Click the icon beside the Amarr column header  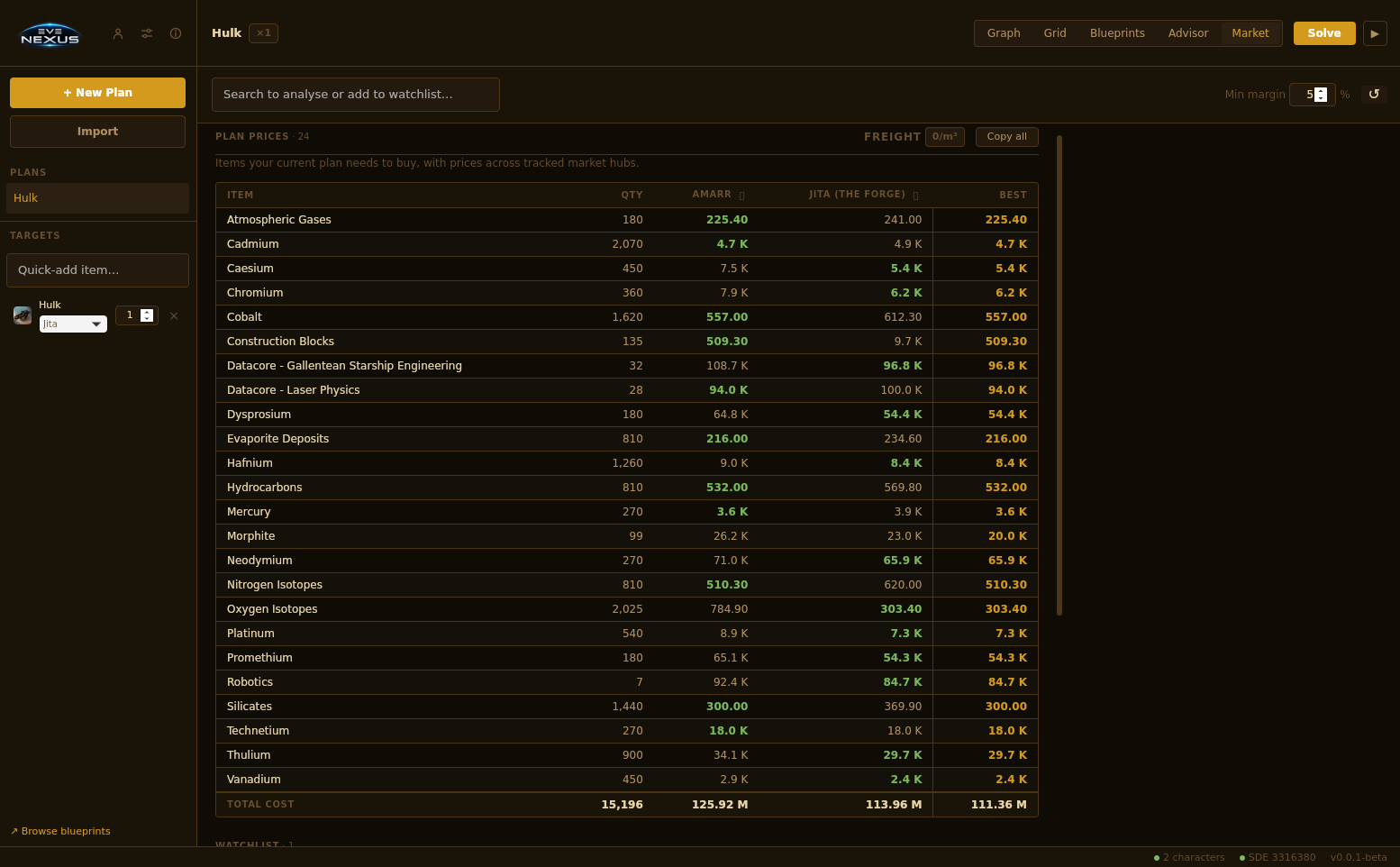pyautogui.click(x=741, y=196)
